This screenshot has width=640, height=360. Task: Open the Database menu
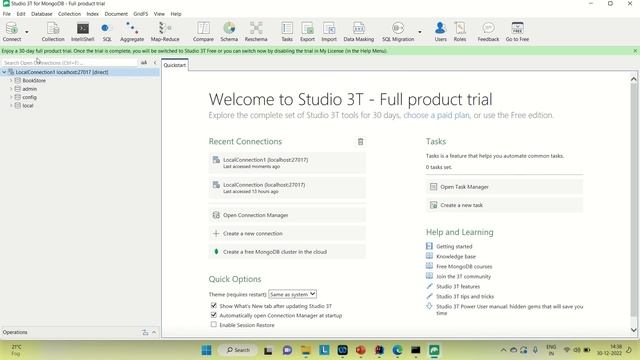tap(42, 14)
